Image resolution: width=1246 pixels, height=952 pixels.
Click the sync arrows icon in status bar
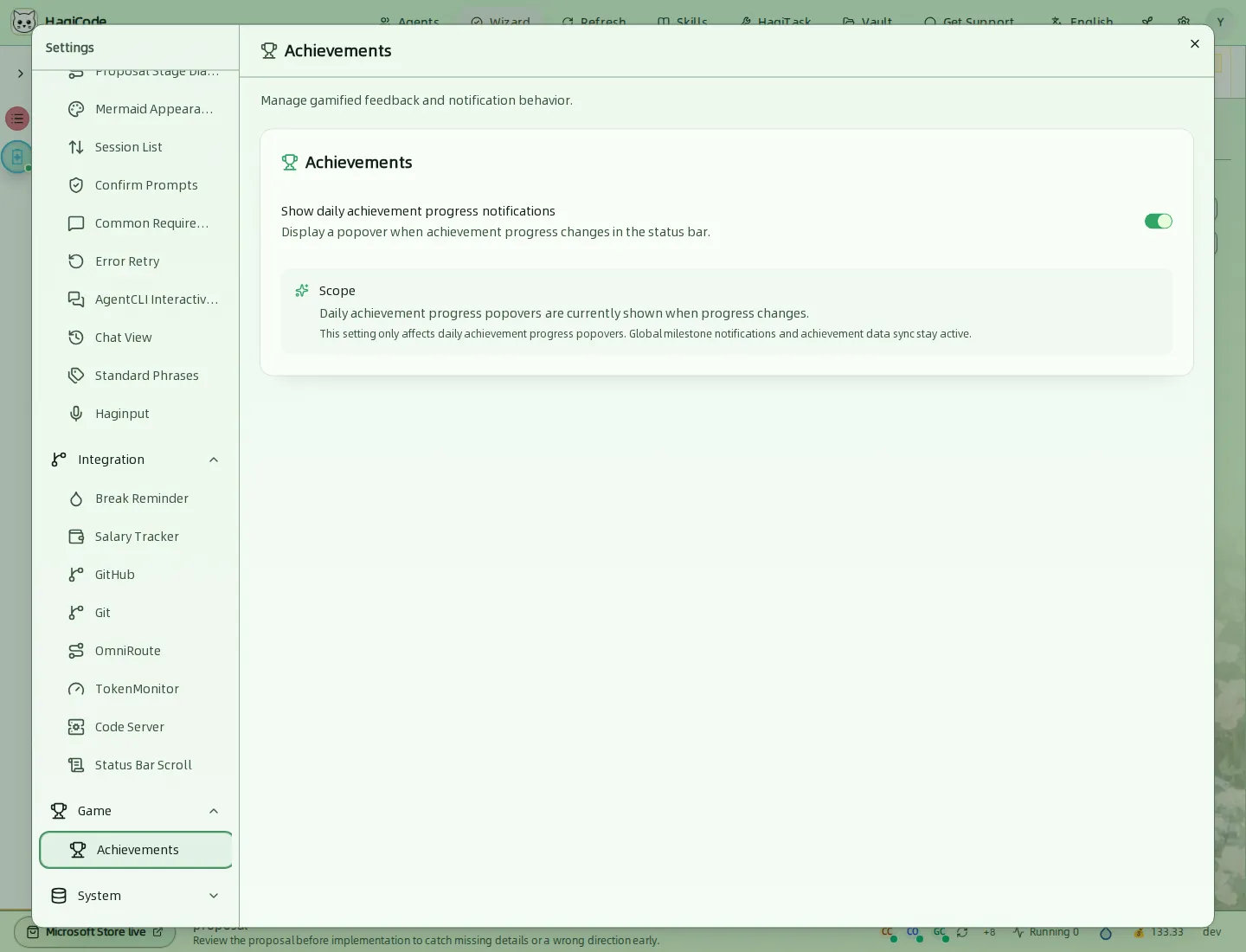tap(962, 932)
